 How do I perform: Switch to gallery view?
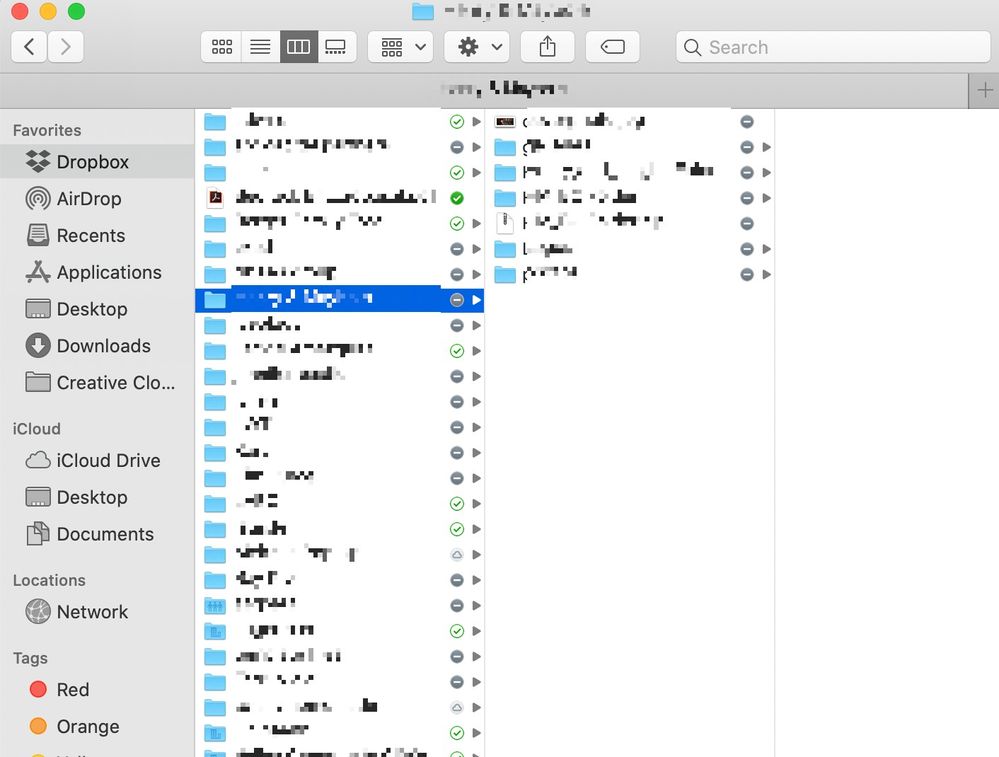tap(336, 46)
